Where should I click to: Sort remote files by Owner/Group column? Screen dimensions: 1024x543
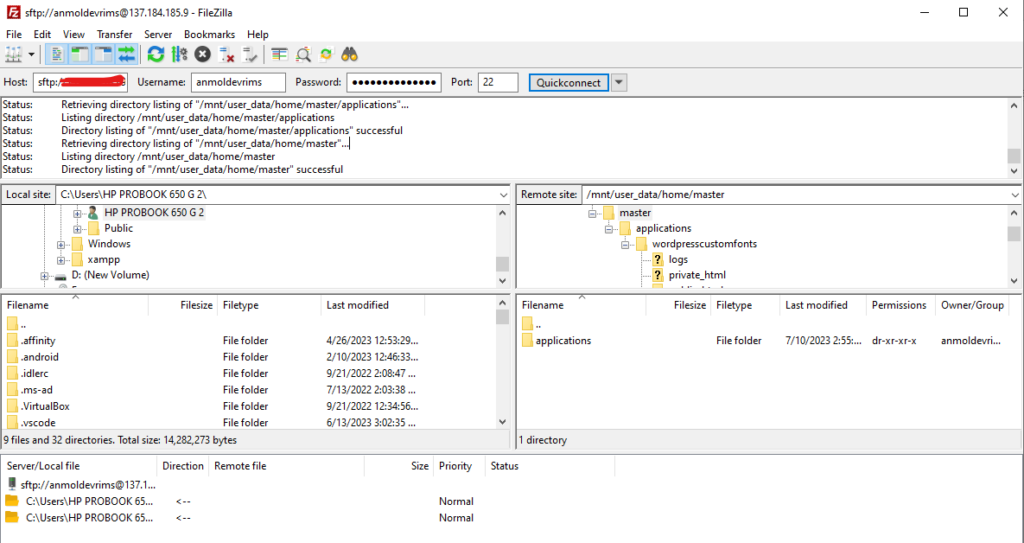click(x=972, y=305)
